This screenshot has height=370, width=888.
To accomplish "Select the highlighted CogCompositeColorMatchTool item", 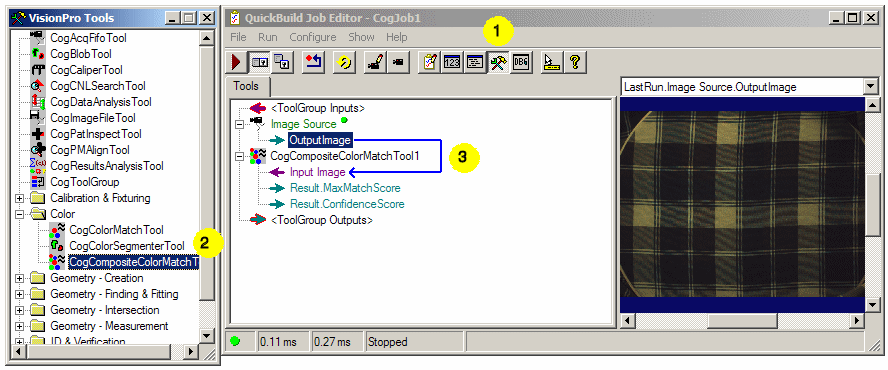I will click(x=133, y=262).
